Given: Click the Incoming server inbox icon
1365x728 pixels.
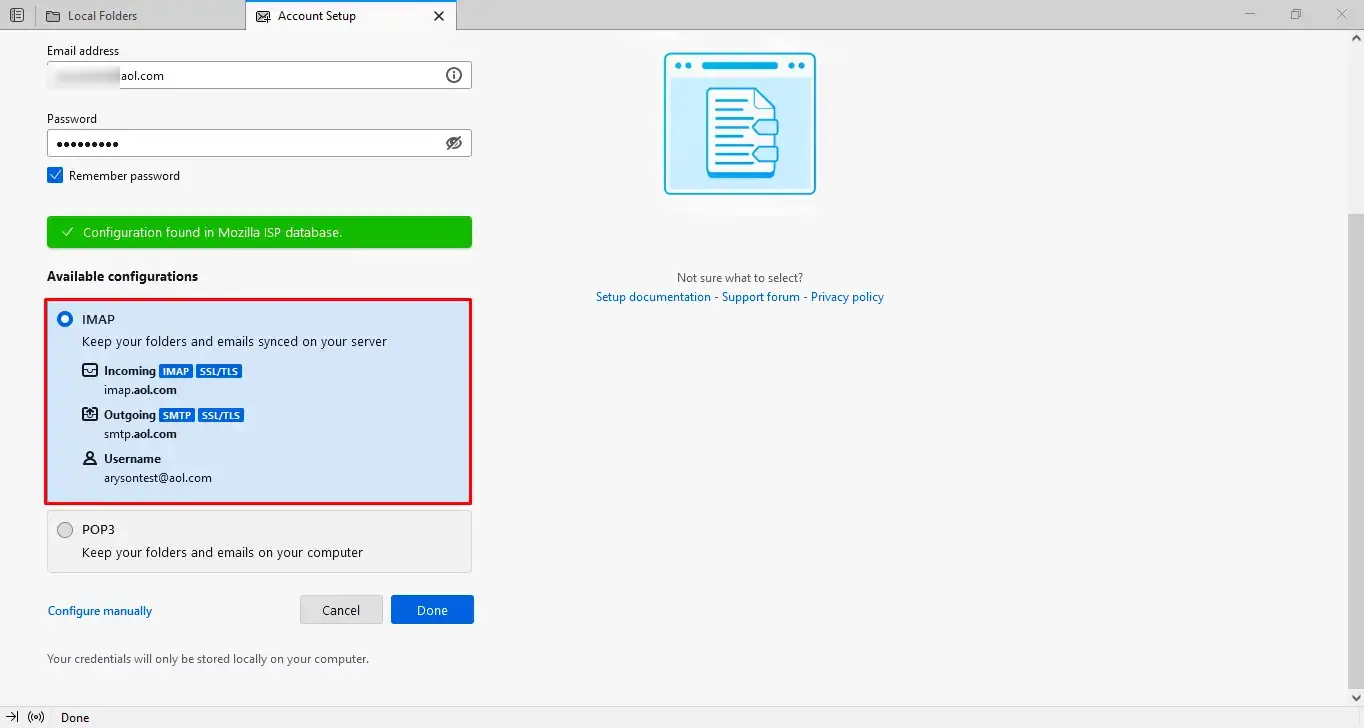Looking at the screenshot, I should coord(90,370).
